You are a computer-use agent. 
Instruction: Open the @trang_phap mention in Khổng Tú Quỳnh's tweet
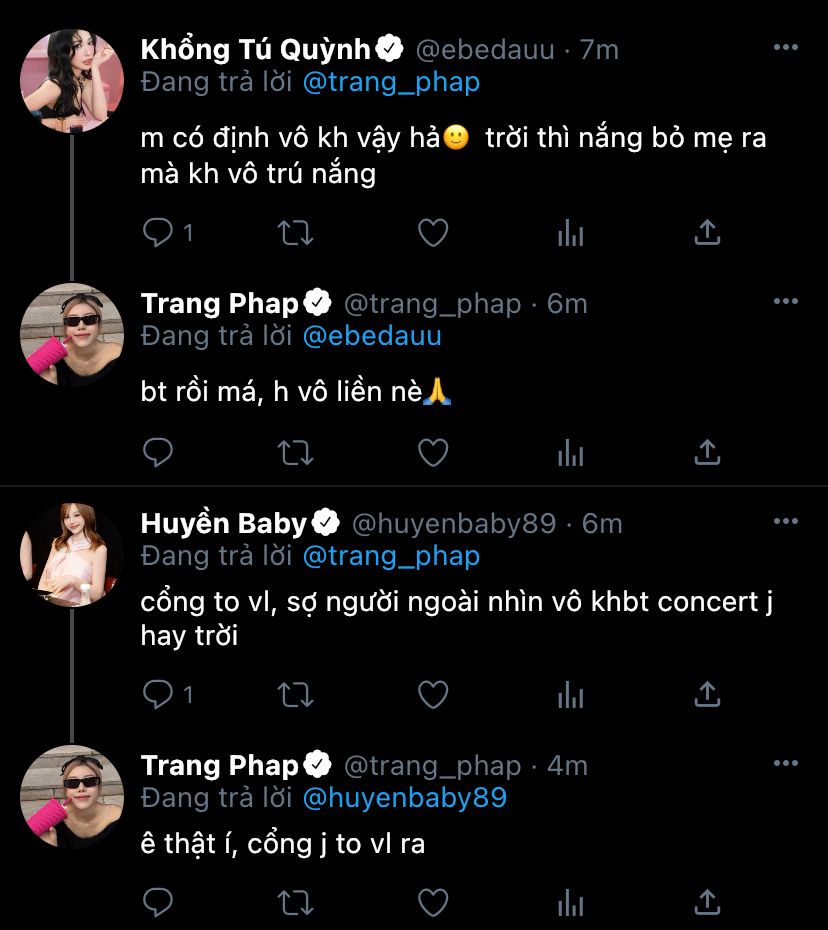[391, 82]
